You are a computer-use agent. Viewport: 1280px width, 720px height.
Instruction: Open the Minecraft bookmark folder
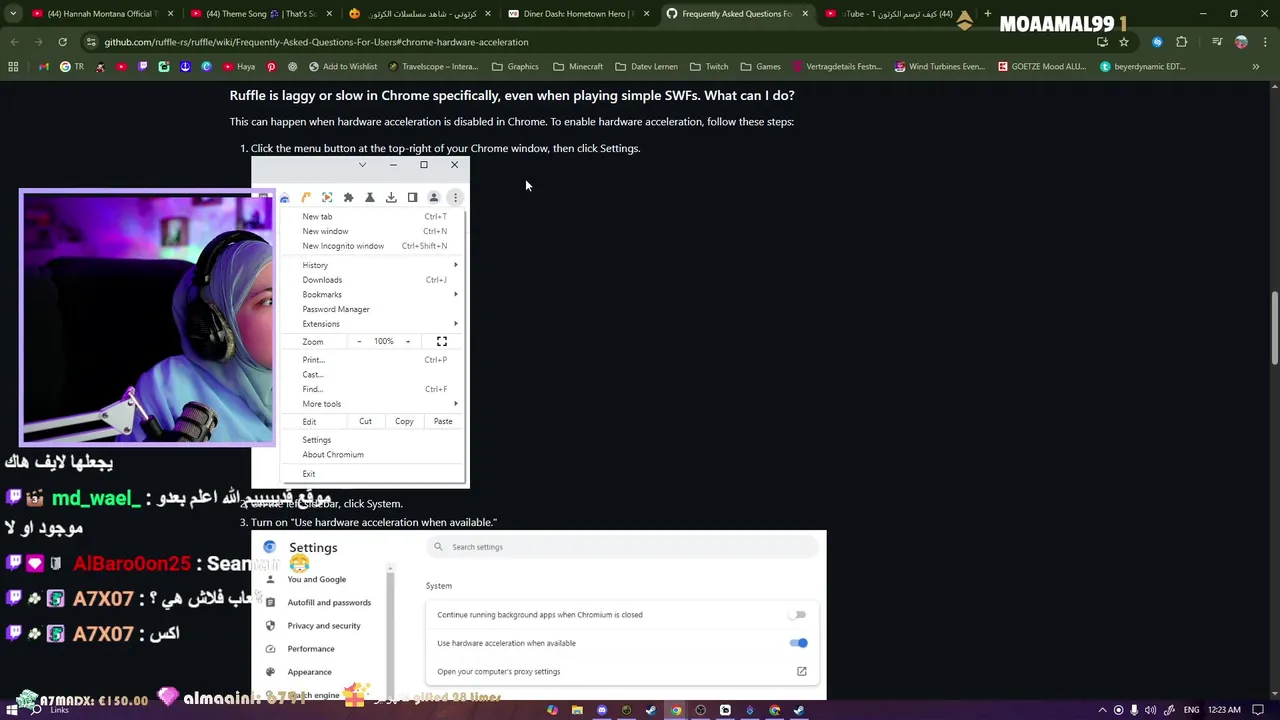click(577, 67)
